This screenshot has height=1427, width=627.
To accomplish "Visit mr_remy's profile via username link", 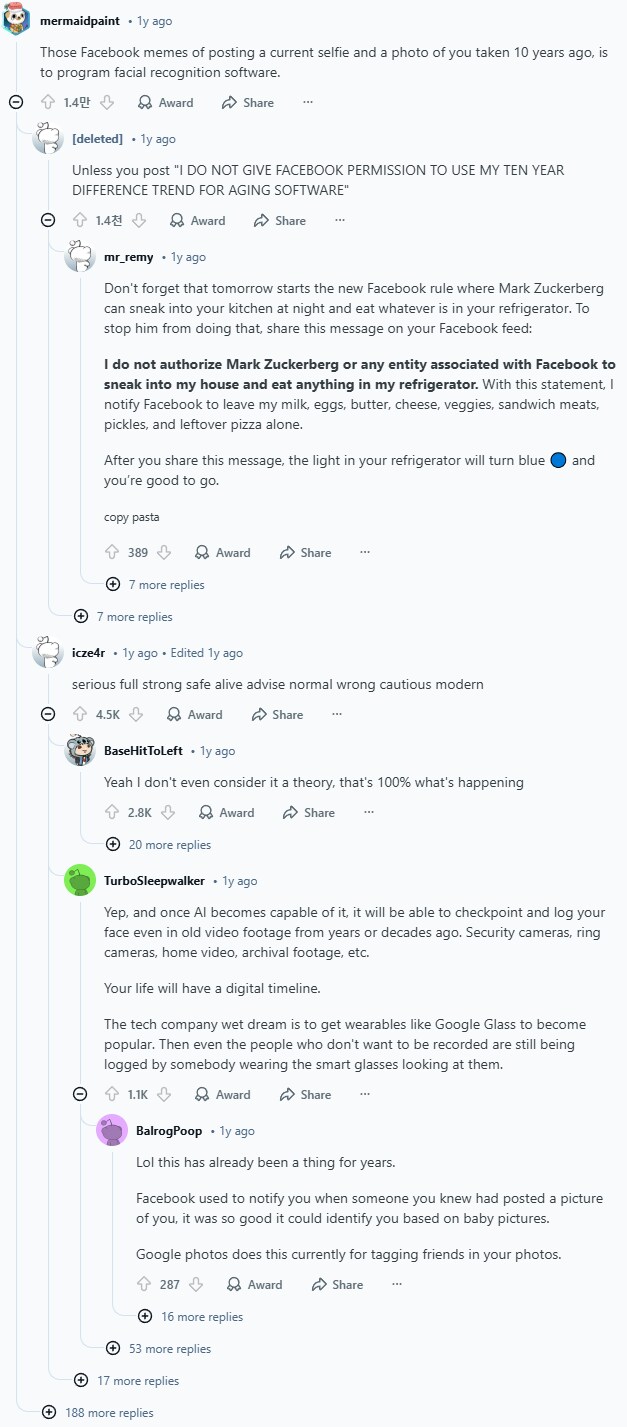I will tap(130, 256).
